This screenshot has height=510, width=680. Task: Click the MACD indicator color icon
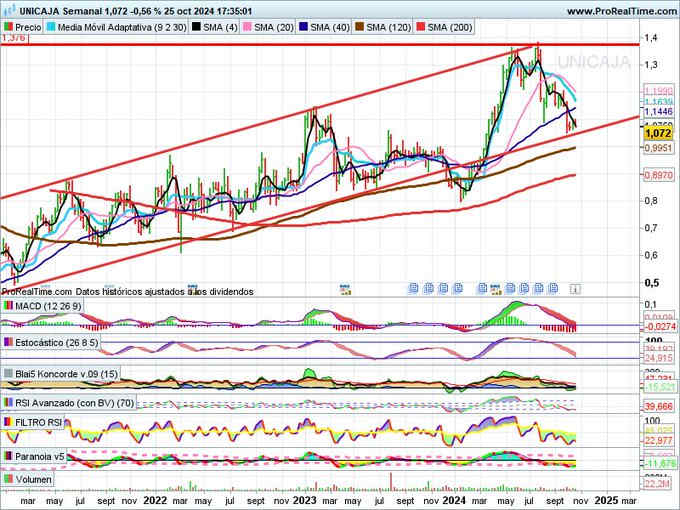click(x=8, y=306)
